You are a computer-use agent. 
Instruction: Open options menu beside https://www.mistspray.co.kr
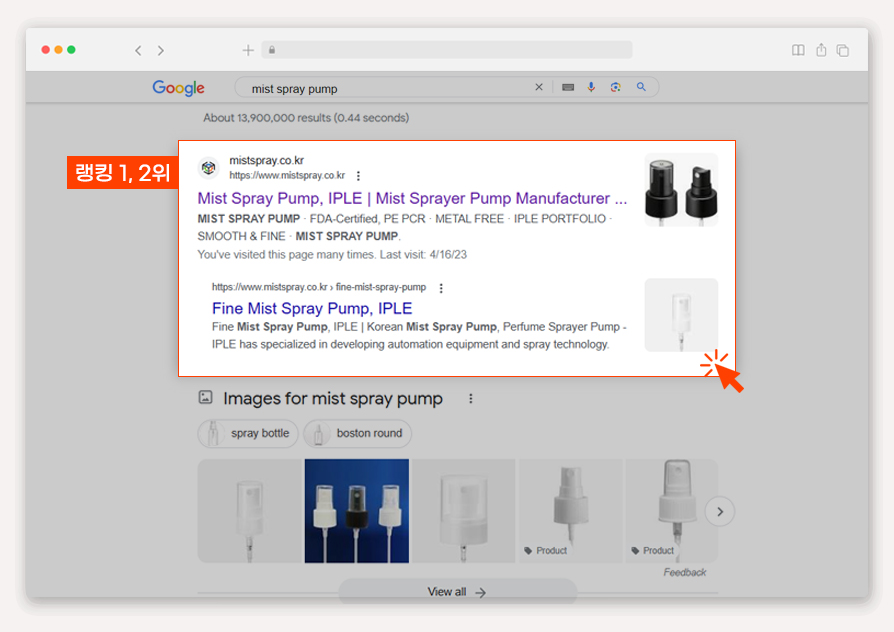tap(358, 176)
